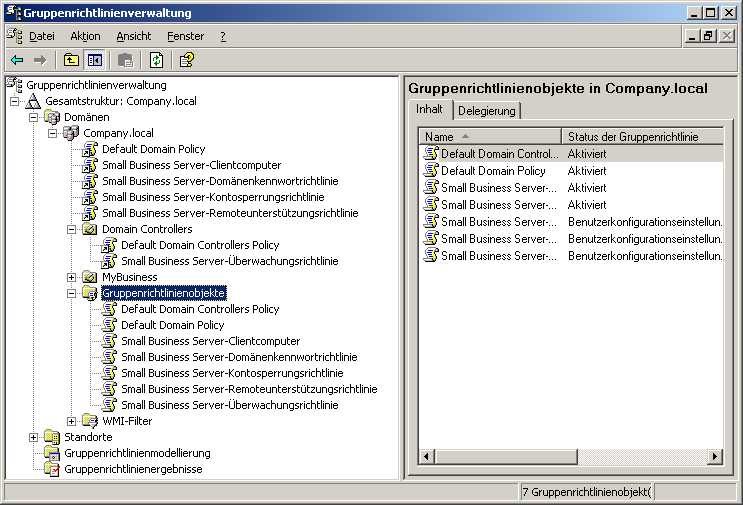Collapse the Domain Controllers node
743x505 pixels.
tap(72, 229)
